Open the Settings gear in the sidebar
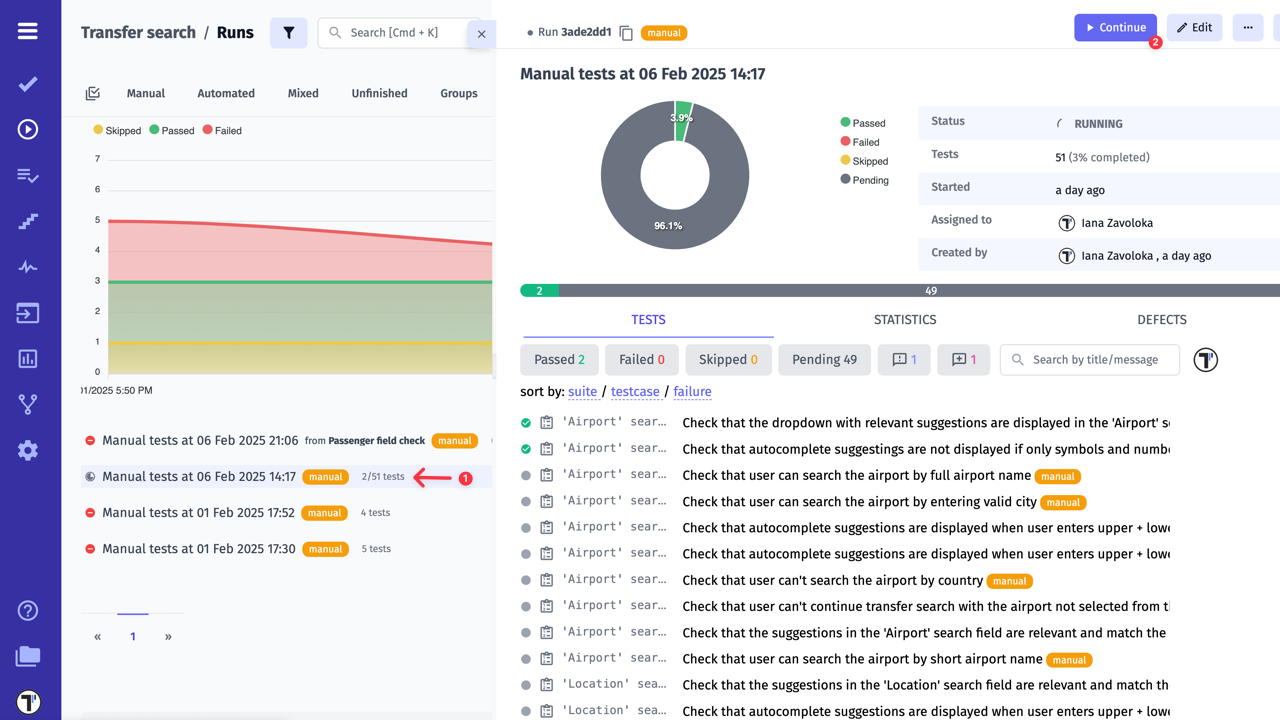Image resolution: width=1280 pixels, height=720 pixels. click(x=28, y=450)
